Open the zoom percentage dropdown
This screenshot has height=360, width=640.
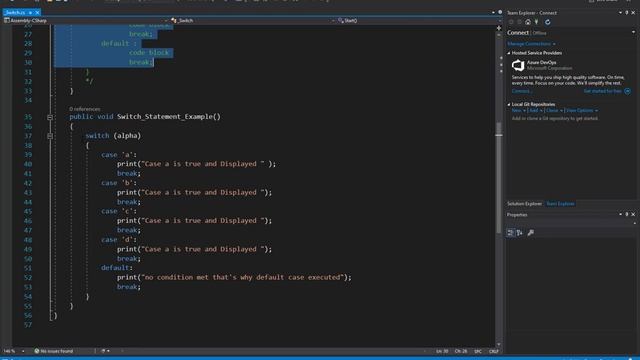point(23,351)
